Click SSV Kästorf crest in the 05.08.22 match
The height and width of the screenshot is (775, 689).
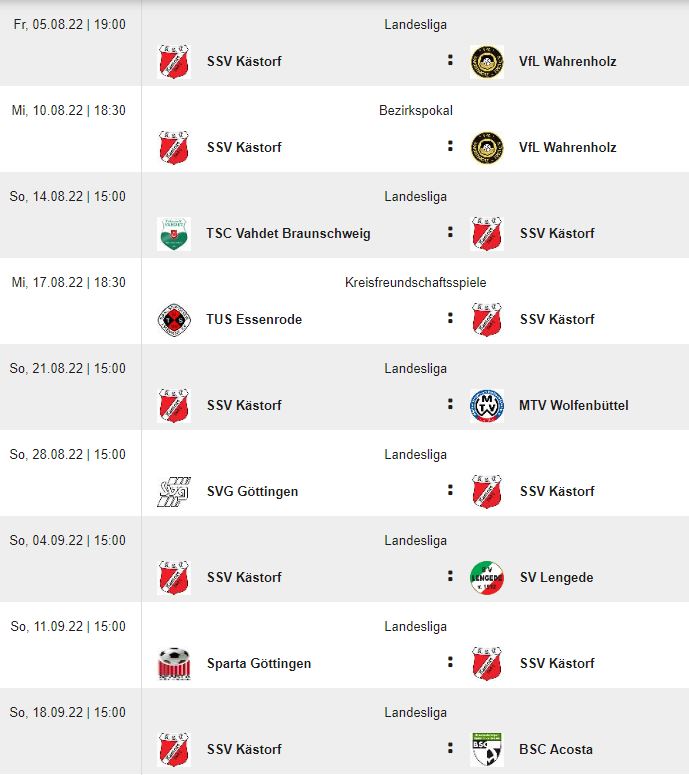[x=174, y=61]
